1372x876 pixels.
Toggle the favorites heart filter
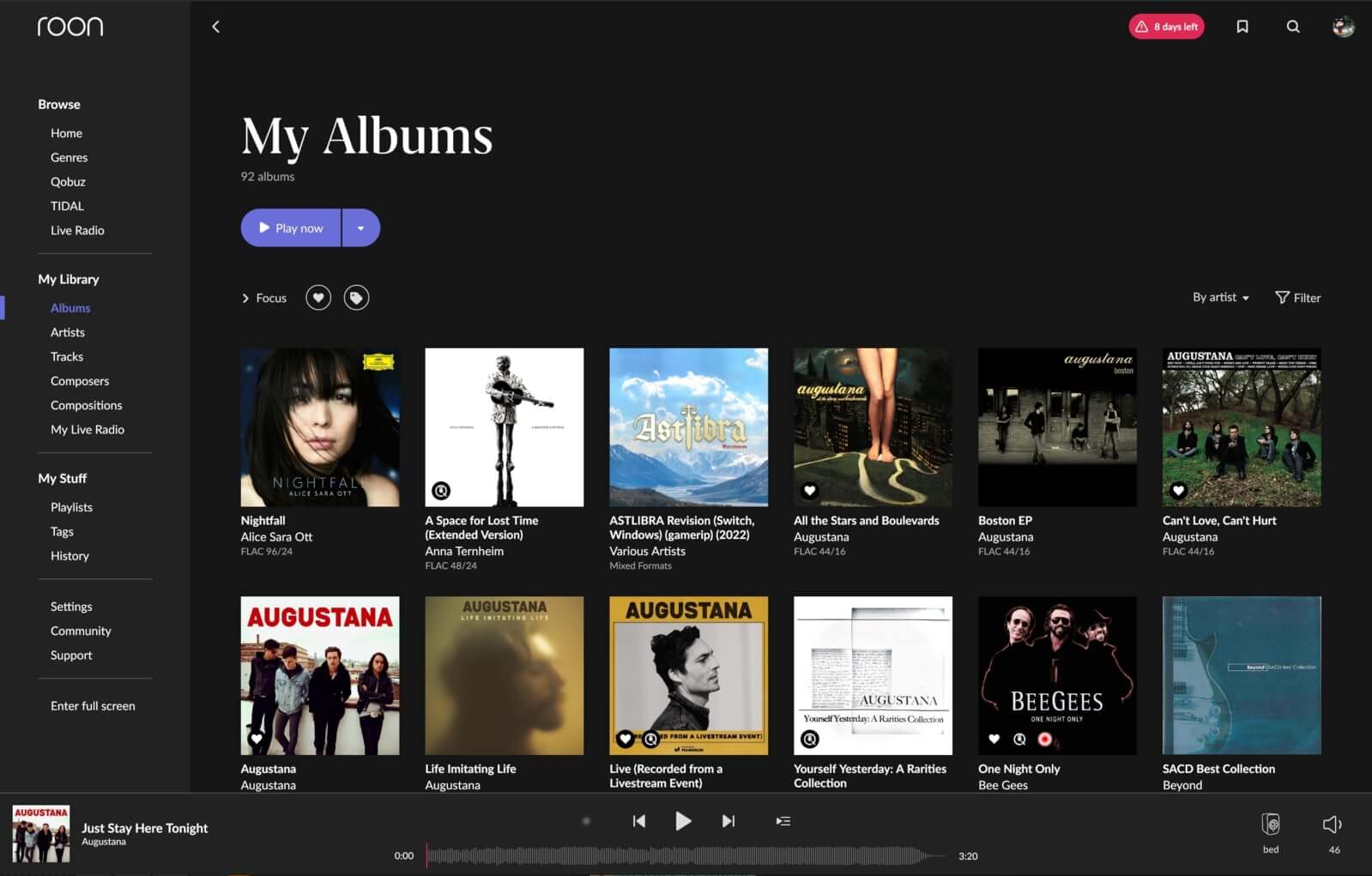pyautogui.click(x=318, y=298)
